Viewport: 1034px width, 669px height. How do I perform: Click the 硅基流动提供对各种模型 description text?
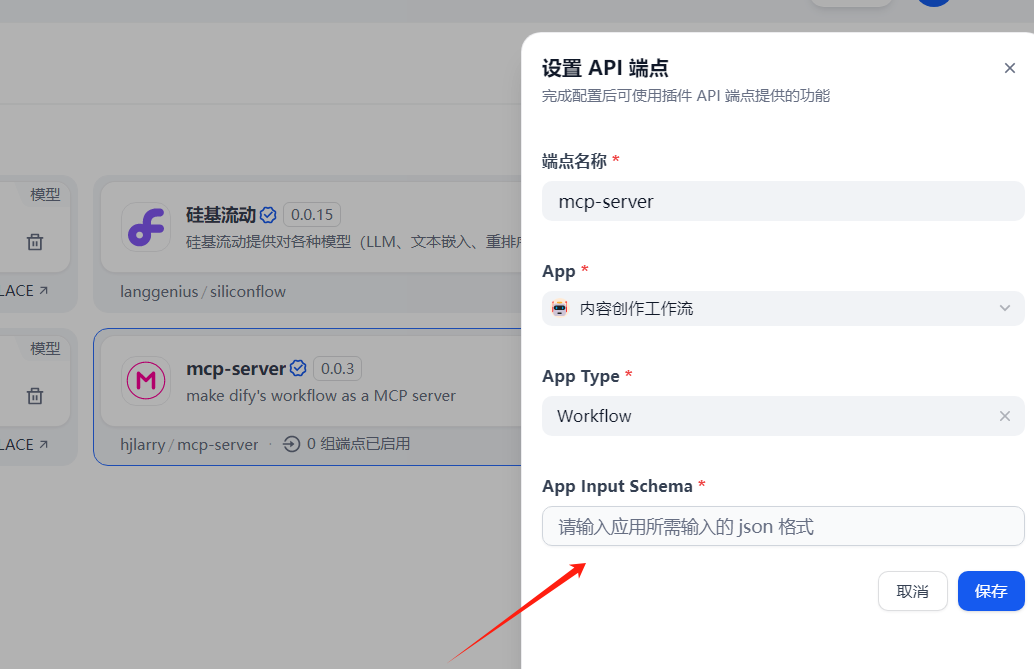coord(353,242)
